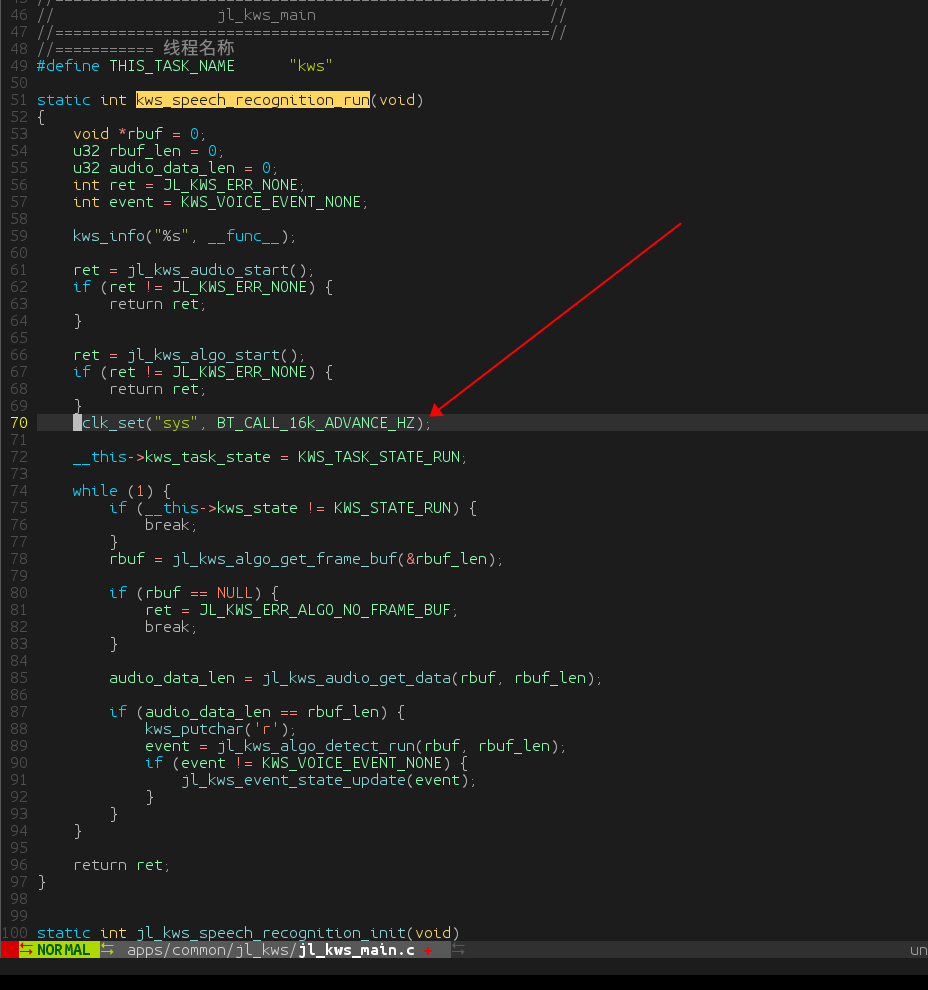Click the red modified '+' marker in status bar
The image size is (928, 990).
428,950
